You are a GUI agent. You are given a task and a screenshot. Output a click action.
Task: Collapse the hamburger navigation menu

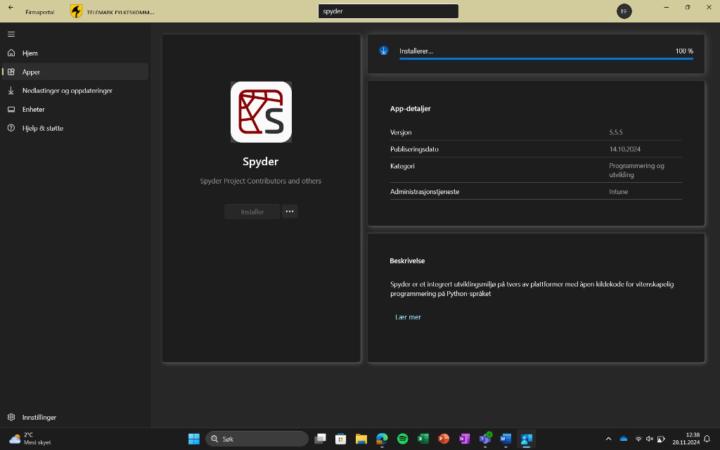pyautogui.click(x=11, y=34)
